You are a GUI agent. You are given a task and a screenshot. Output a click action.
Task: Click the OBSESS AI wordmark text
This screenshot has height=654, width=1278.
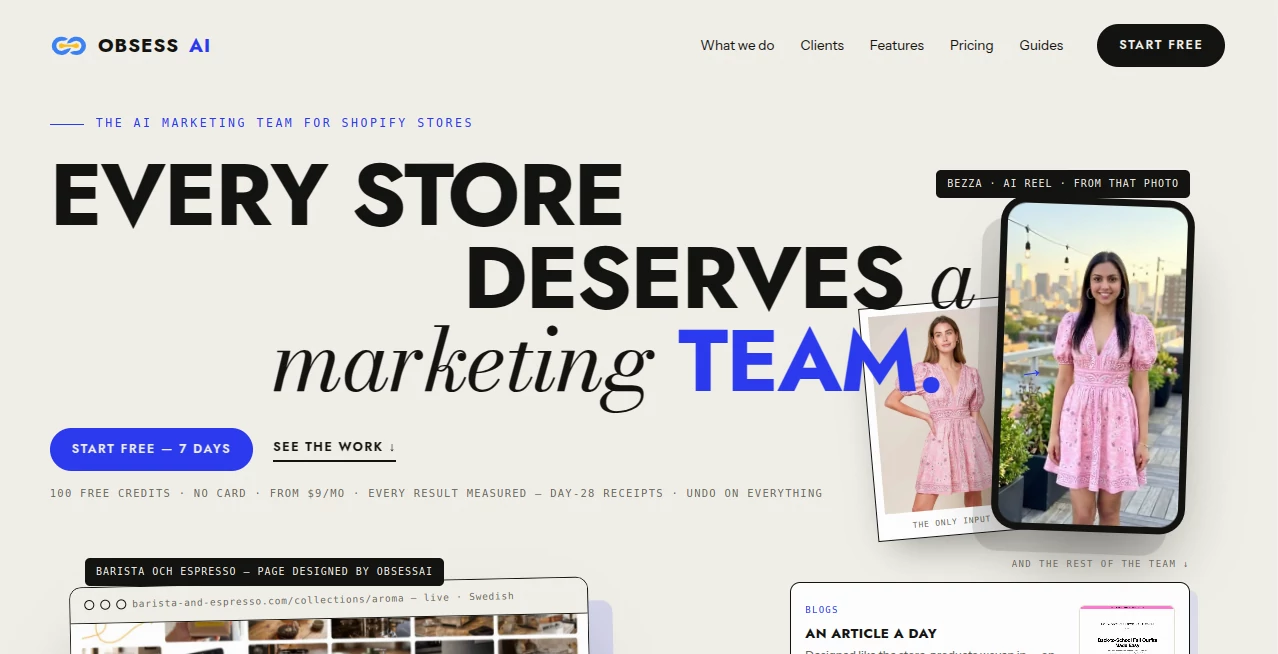tap(154, 46)
